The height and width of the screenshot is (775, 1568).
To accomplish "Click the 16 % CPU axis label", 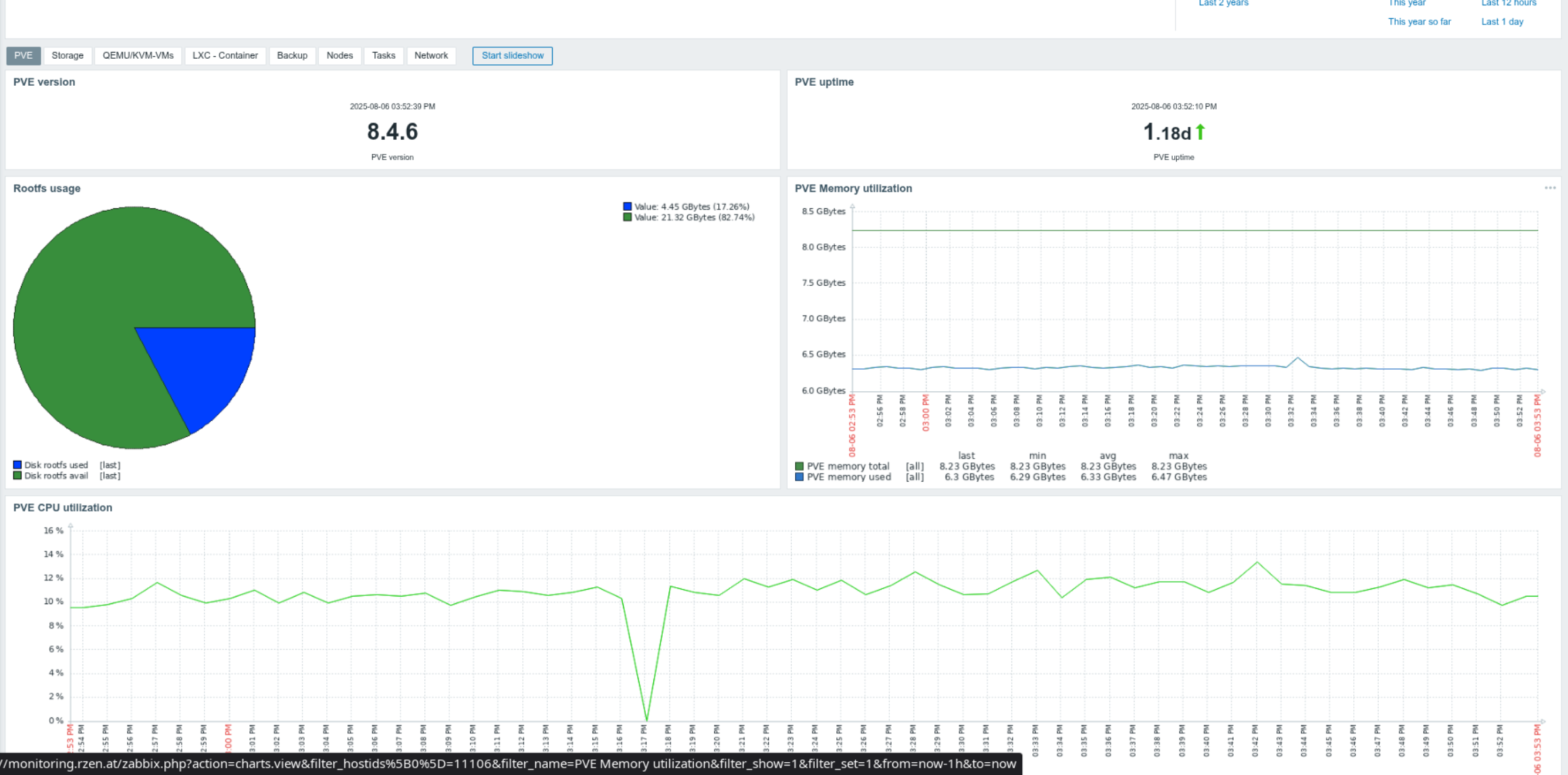I will point(53,530).
